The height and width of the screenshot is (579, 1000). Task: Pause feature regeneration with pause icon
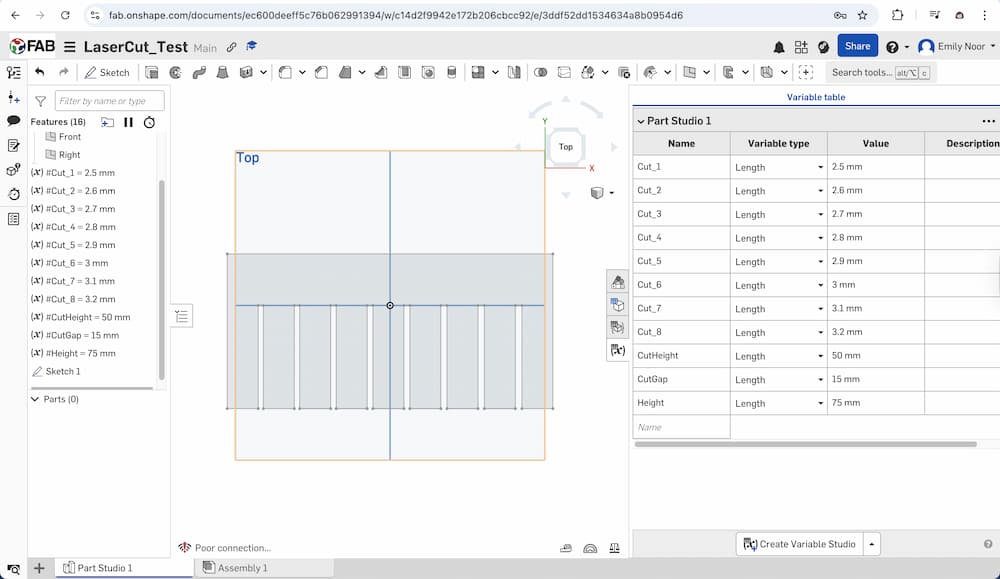(x=128, y=122)
